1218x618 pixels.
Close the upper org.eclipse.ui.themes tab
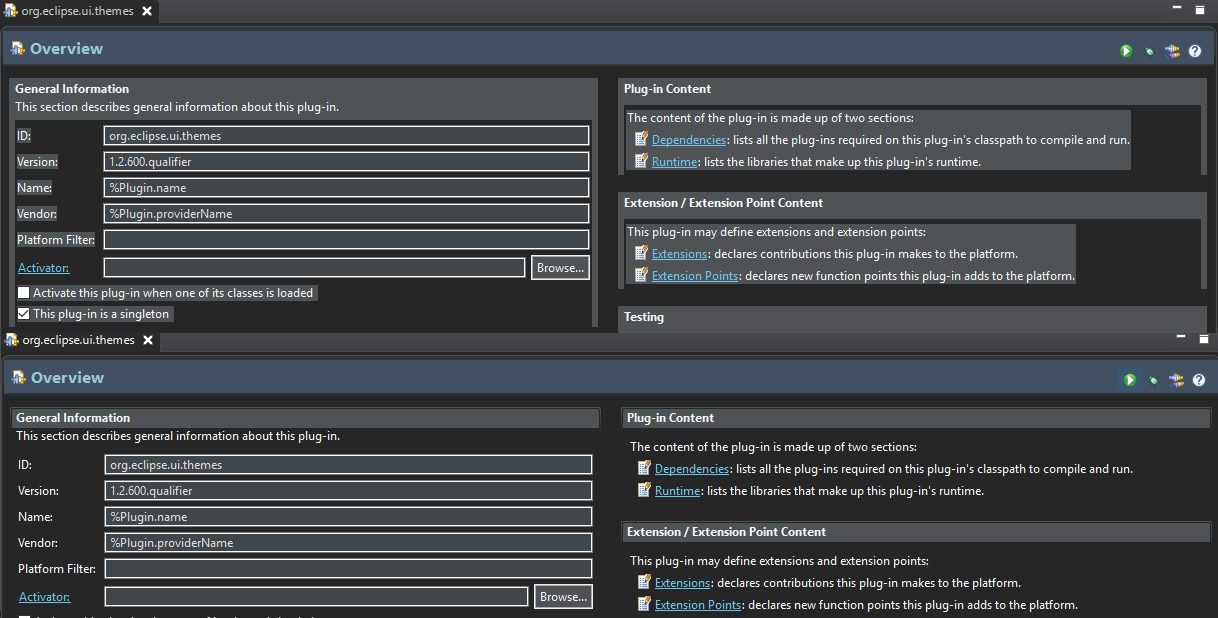pyautogui.click(x=146, y=11)
